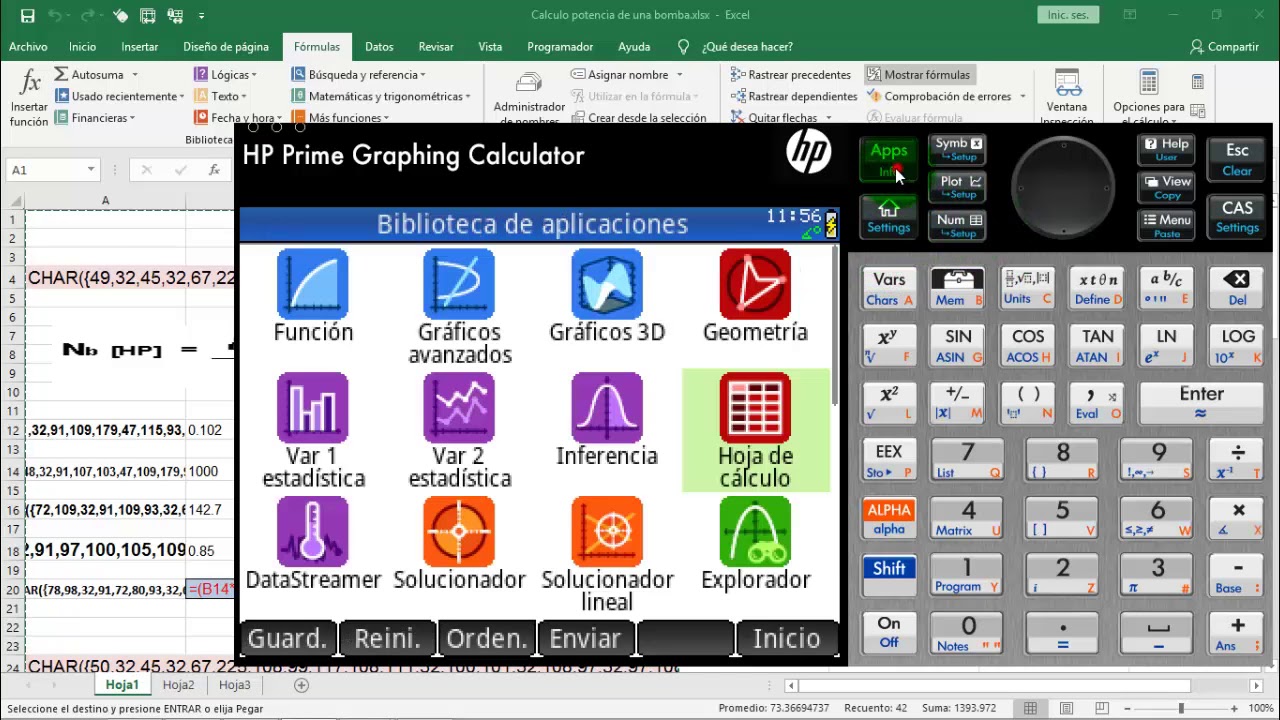The height and width of the screenshot is (720, 1280).
Task: Switch to the Insertar ribbon tab
Action: coord(140,47)
